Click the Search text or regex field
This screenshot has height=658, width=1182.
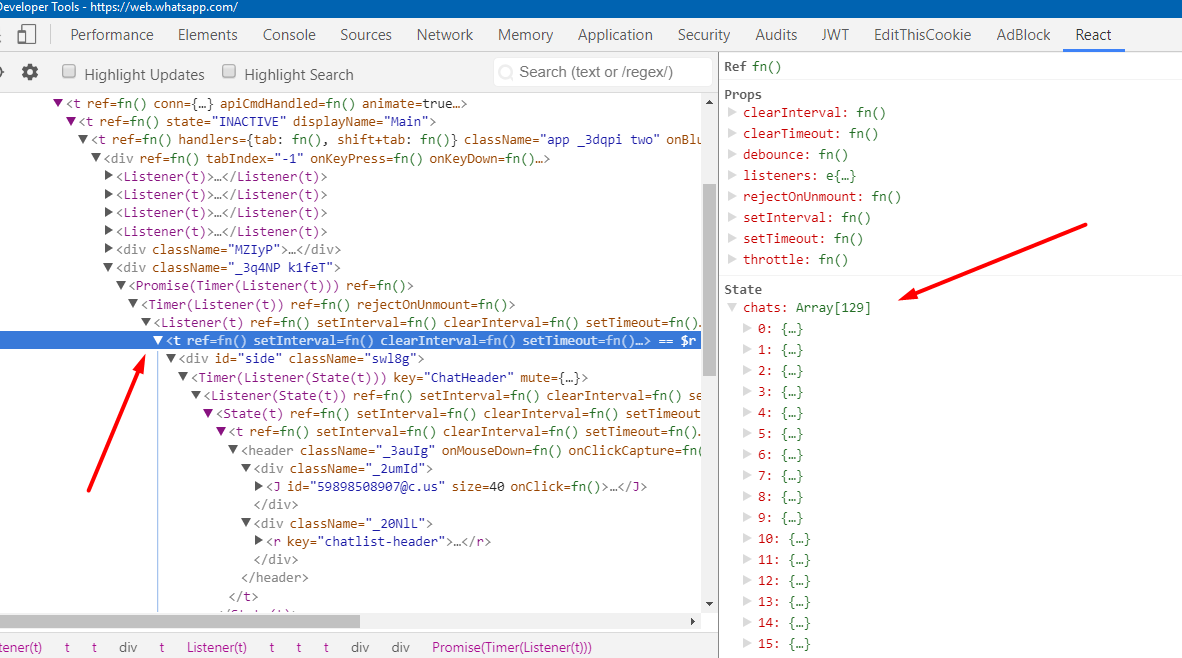(x=603, y=72)
